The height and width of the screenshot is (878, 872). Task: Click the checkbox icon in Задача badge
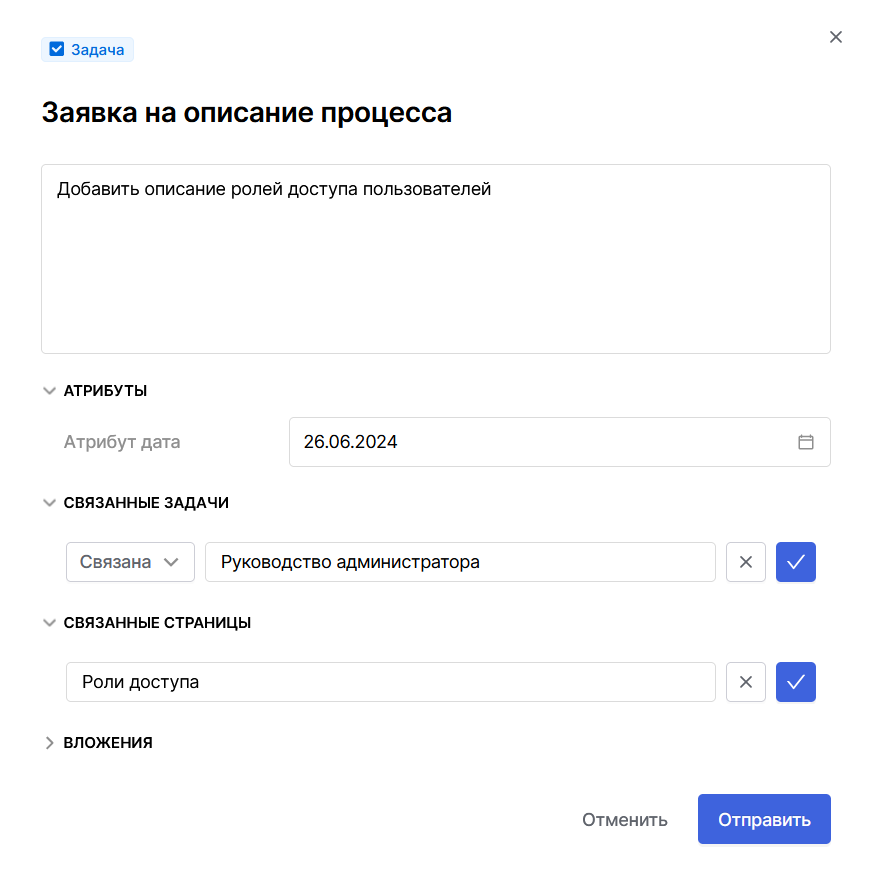(x=57, y=48)
